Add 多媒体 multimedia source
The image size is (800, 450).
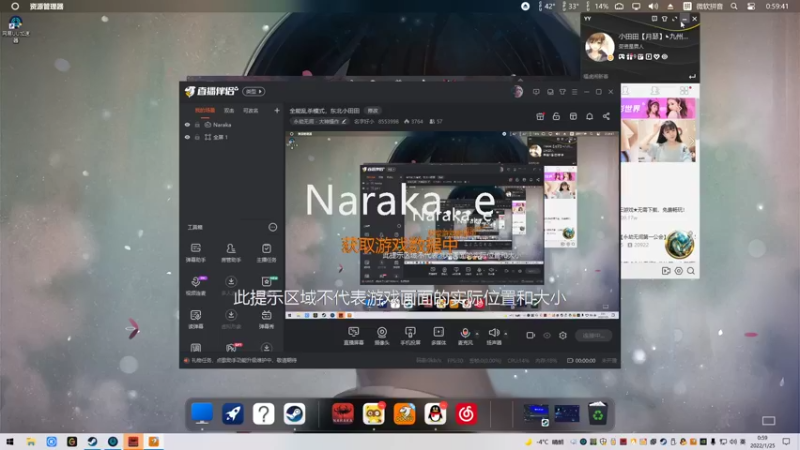click(438, 336)
